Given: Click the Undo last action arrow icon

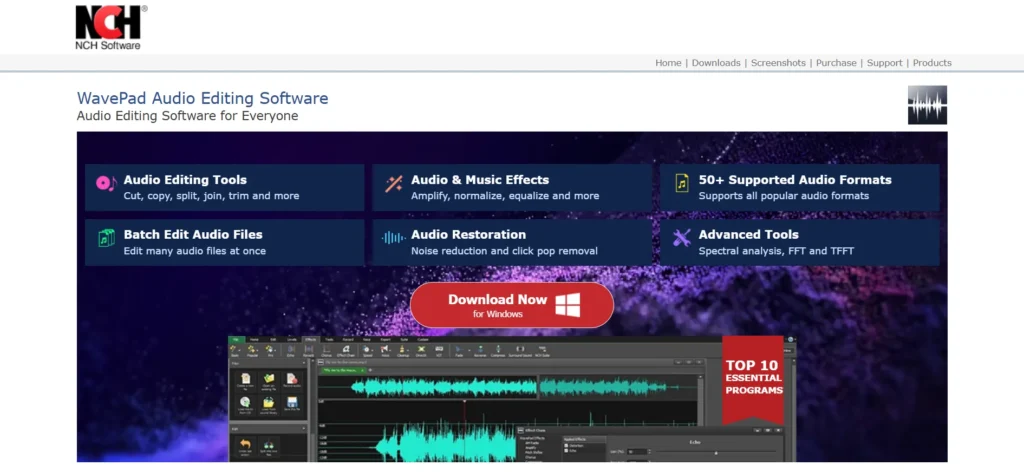Looking at the screenshot, I should pos(245,444).
